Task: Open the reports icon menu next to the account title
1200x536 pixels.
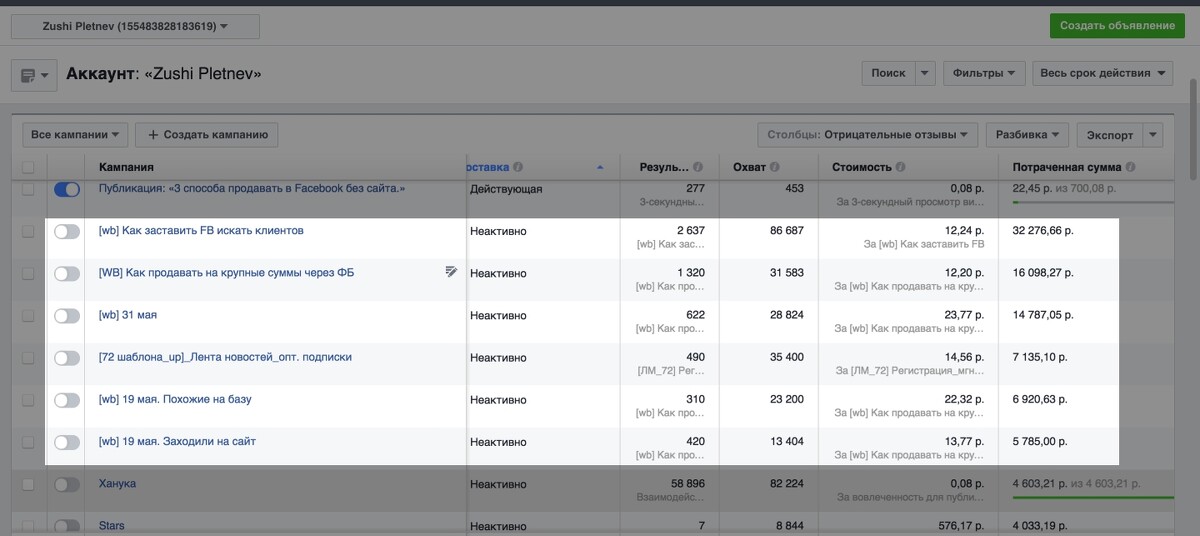Action: point(34,75)
